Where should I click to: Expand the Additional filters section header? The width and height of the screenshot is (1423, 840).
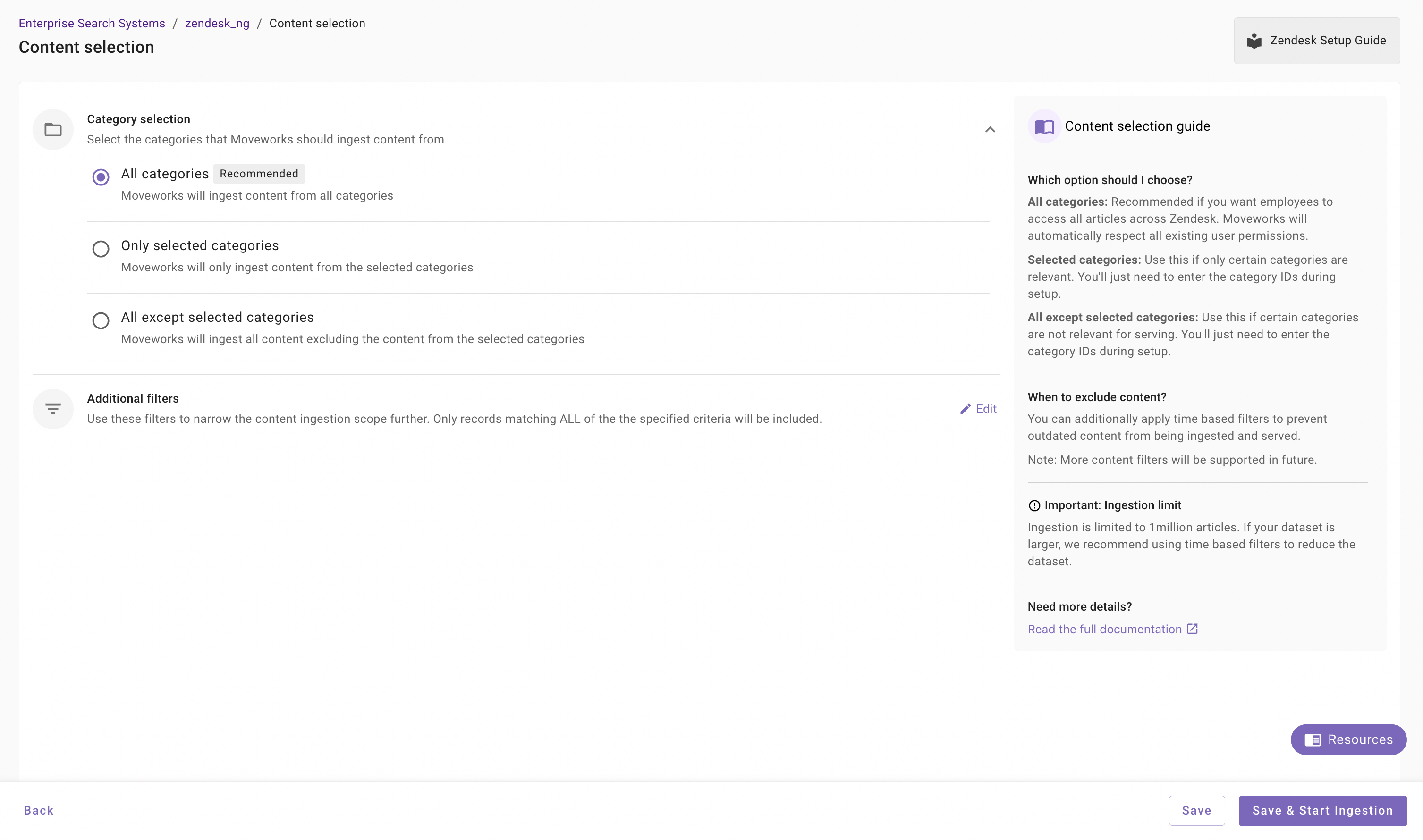[x=133, y=398]
